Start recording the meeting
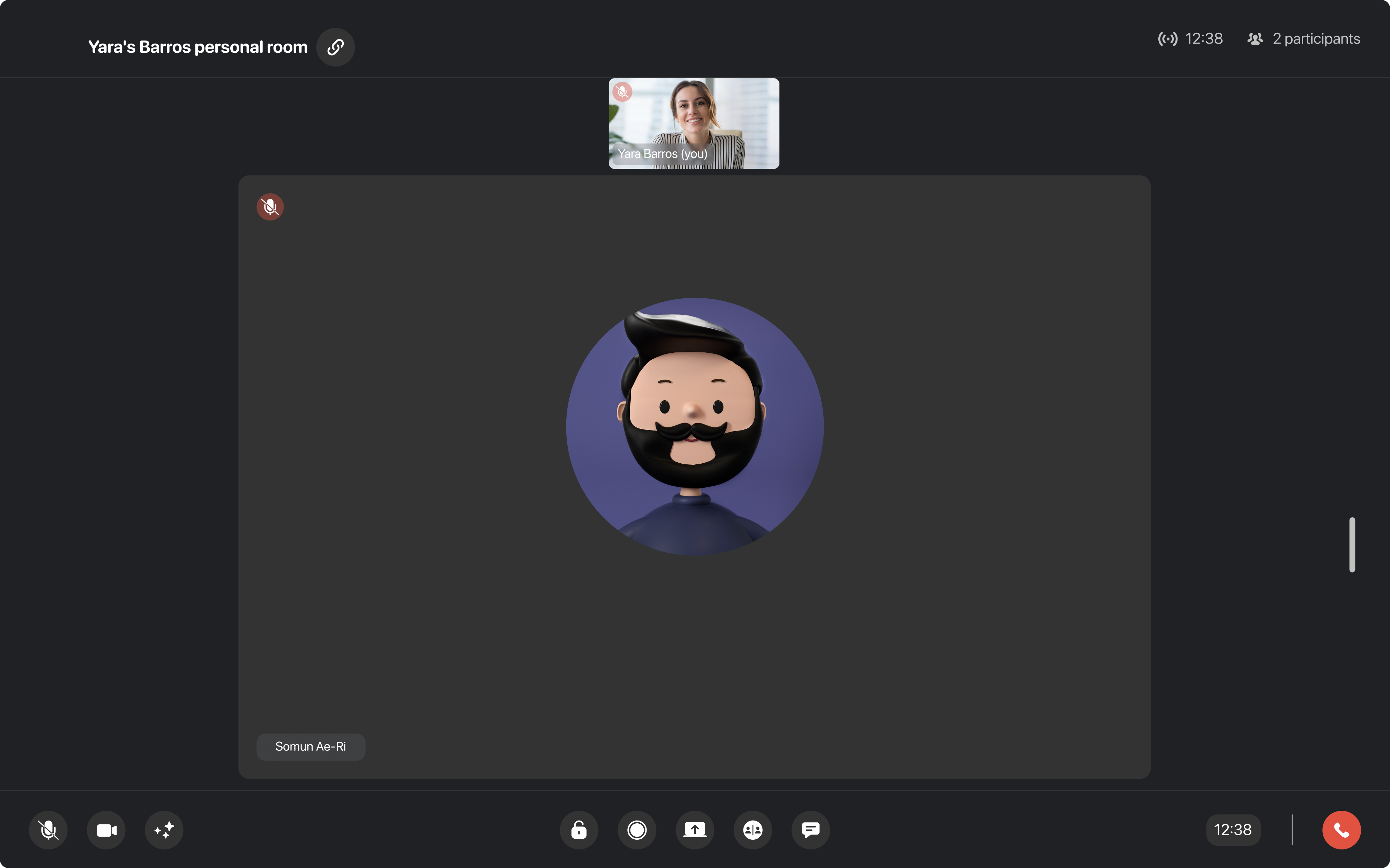Screen dimensions: 1390x868 637,830
